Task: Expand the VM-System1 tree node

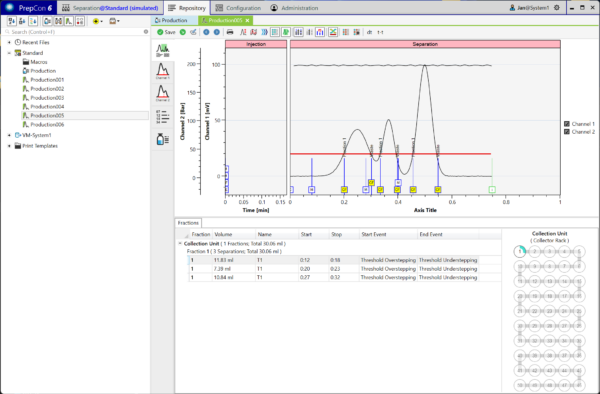Action: (x=9, y=135)
